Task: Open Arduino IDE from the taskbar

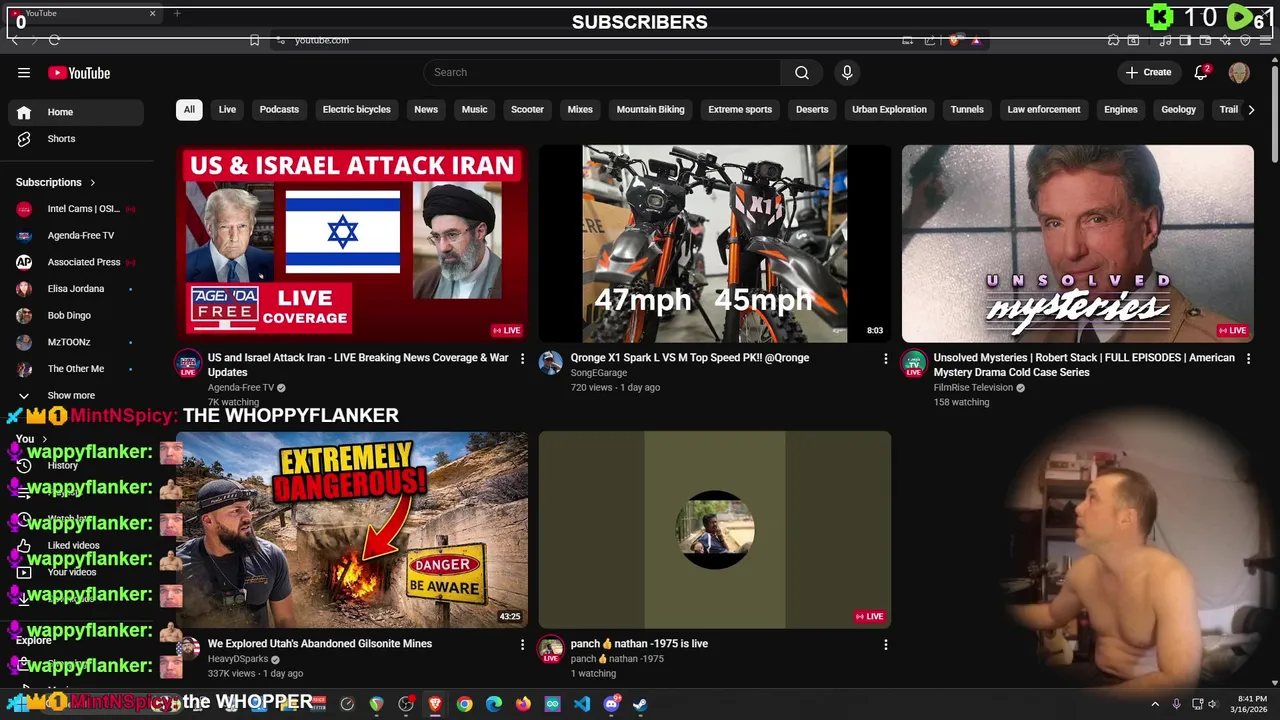Action: tap(552, 704)
